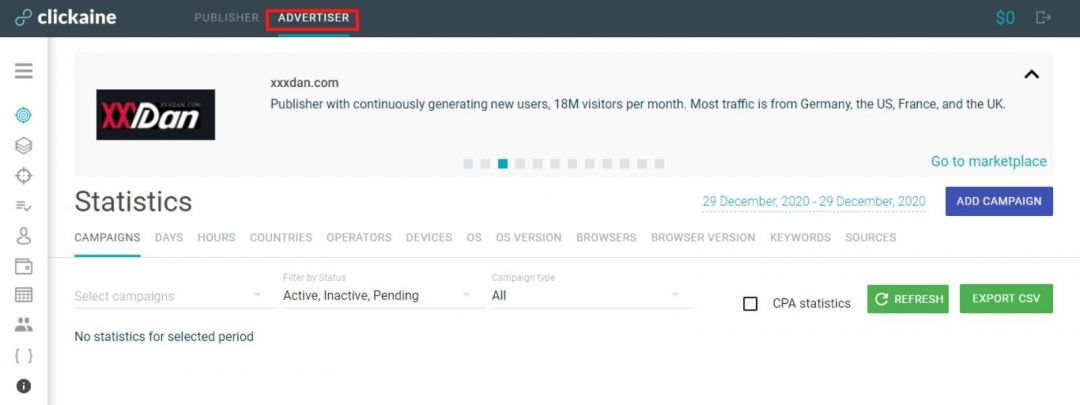Screen dimensions: 1080x405
Task: Open the Select campaigns dropdown
Action: [x=168, y=296]
